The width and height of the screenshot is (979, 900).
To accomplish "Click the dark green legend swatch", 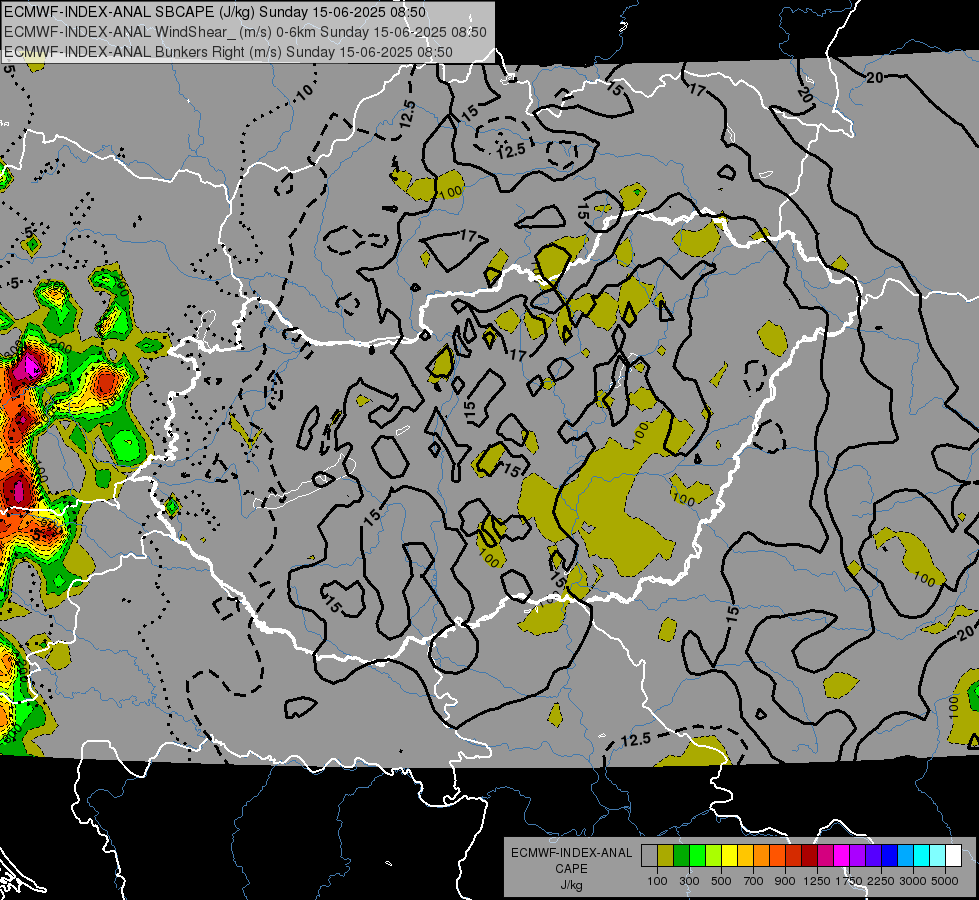I will pos(681,855).
